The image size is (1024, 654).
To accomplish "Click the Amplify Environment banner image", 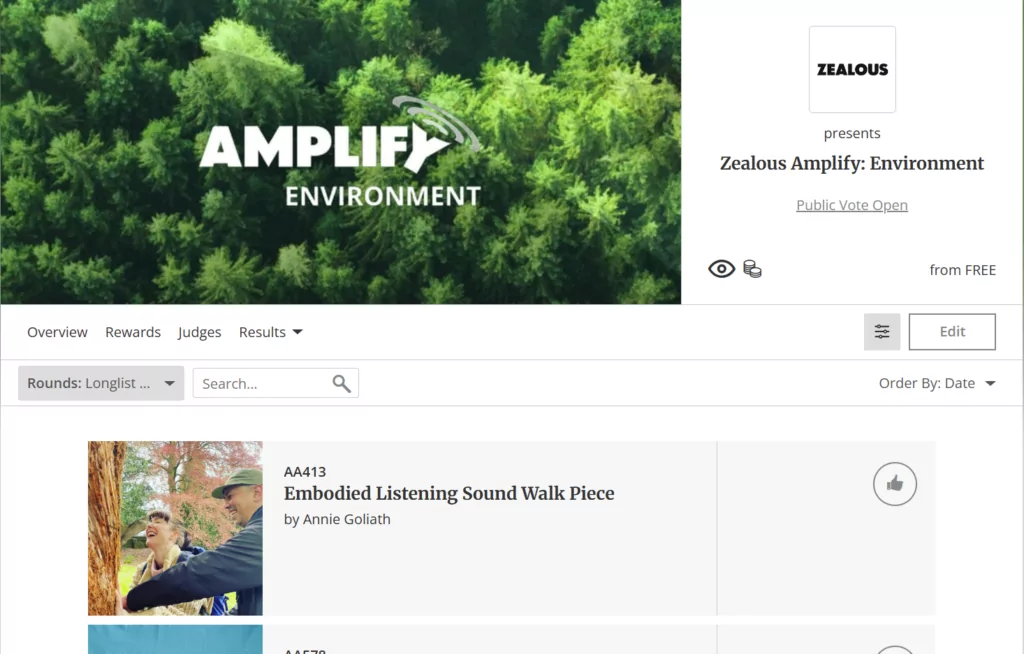I will click(x=340, y=152).
